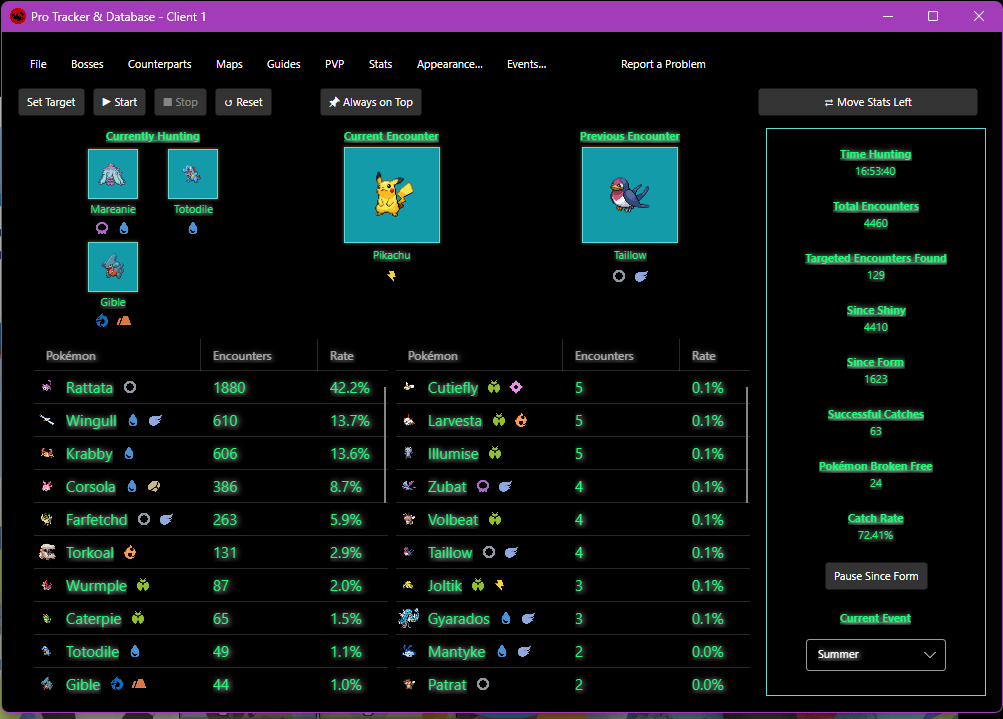Image resolution: width=1003 pixels, height=719 pixels.
Task: Click the Totodile sprite under Currently Hunting
Action: tap(193, 174)
